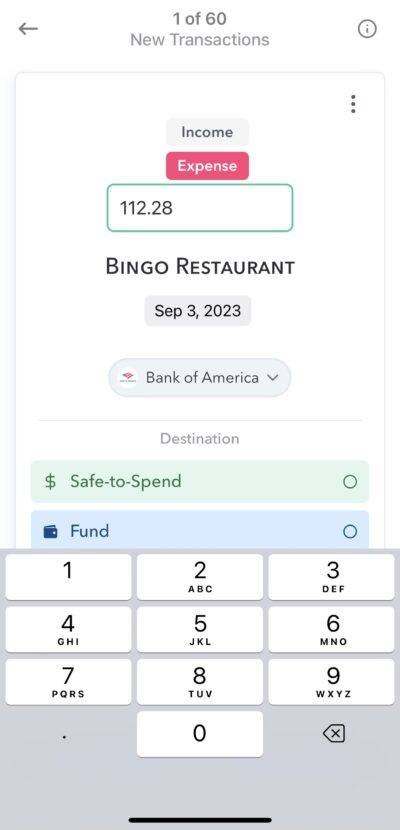The width and height of the screenshot is (400, 830).
Task: Tap the 5 JKL key
Action: click(199, 629)
